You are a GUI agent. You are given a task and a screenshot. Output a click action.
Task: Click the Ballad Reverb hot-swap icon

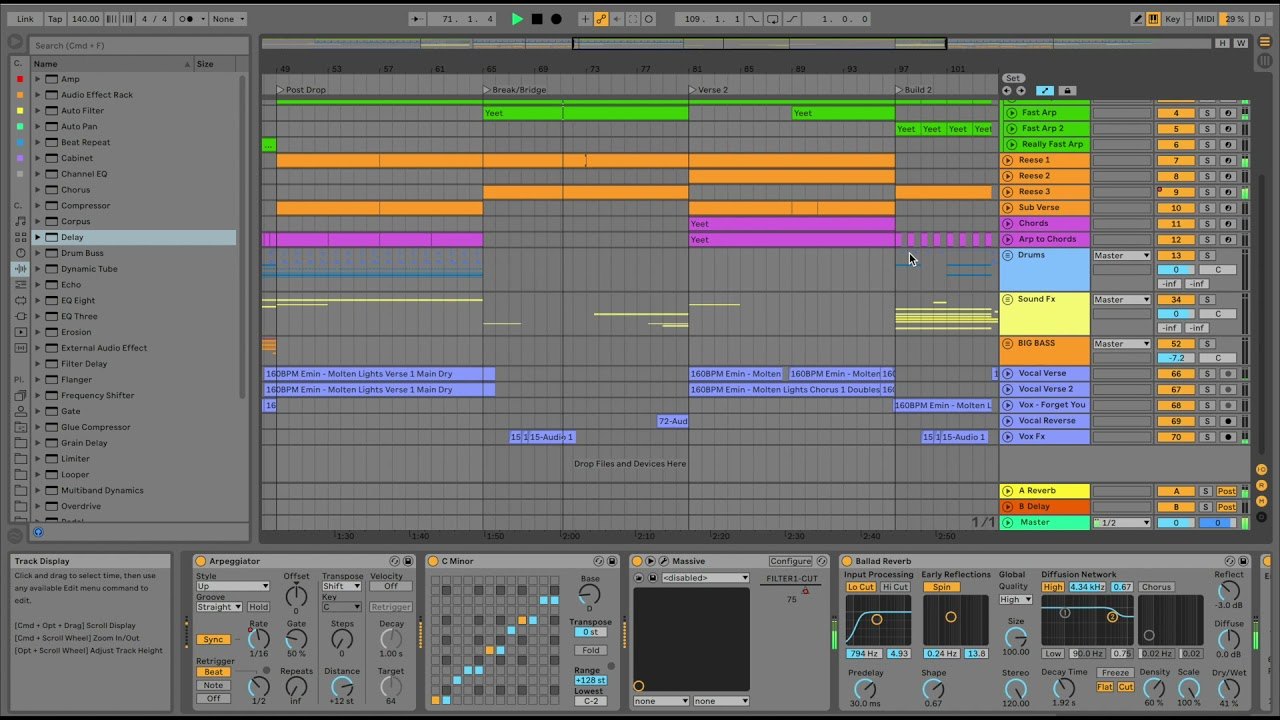[x=1229, y=561]
